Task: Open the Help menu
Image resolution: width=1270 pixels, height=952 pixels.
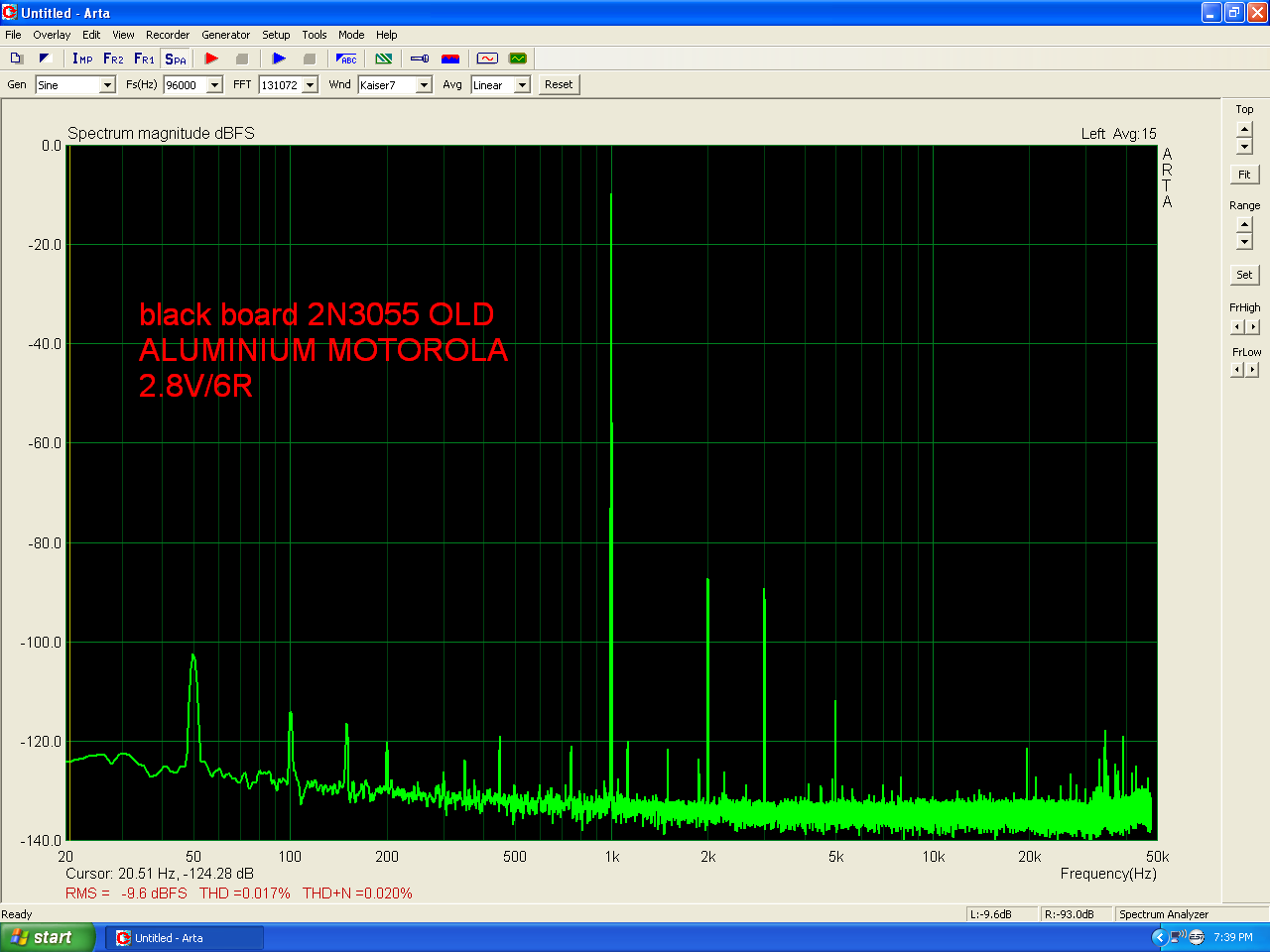Action: [x=387, y=35]
